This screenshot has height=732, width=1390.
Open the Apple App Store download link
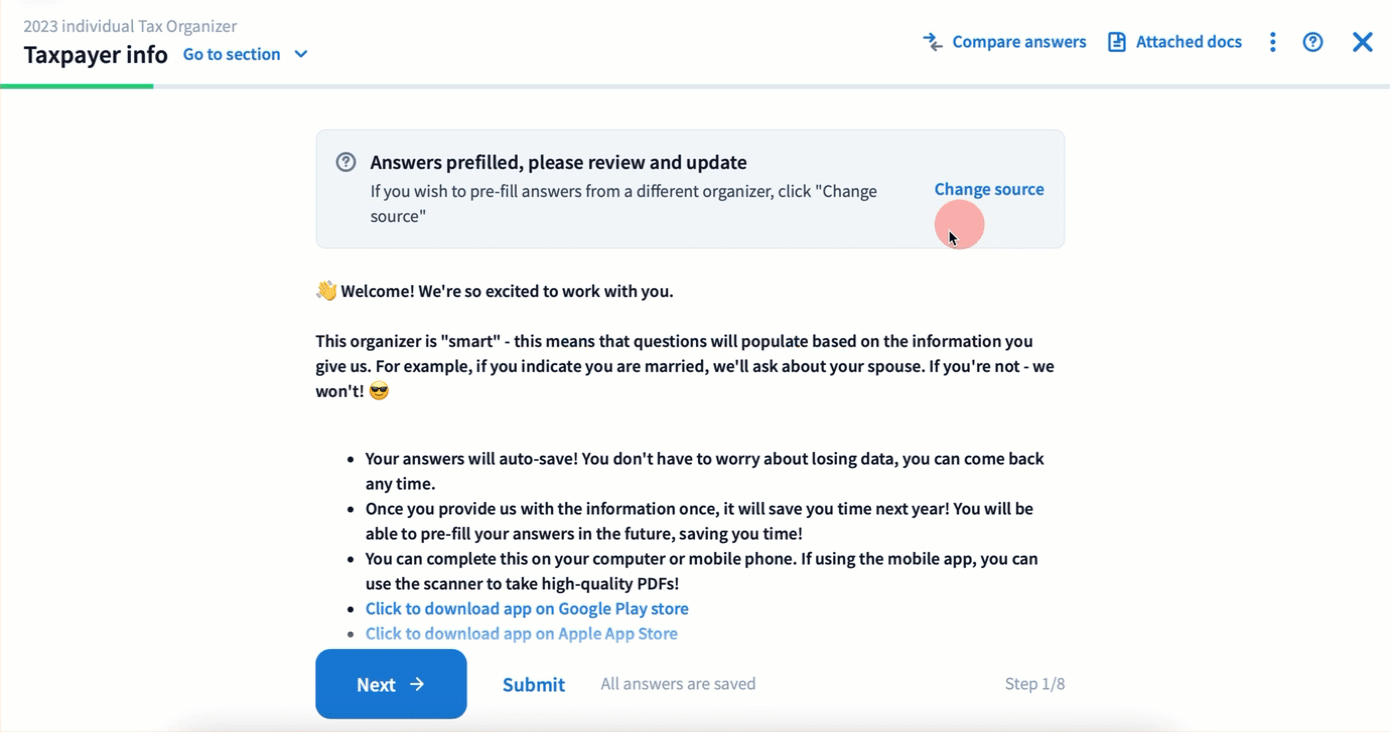pos(521,633)
